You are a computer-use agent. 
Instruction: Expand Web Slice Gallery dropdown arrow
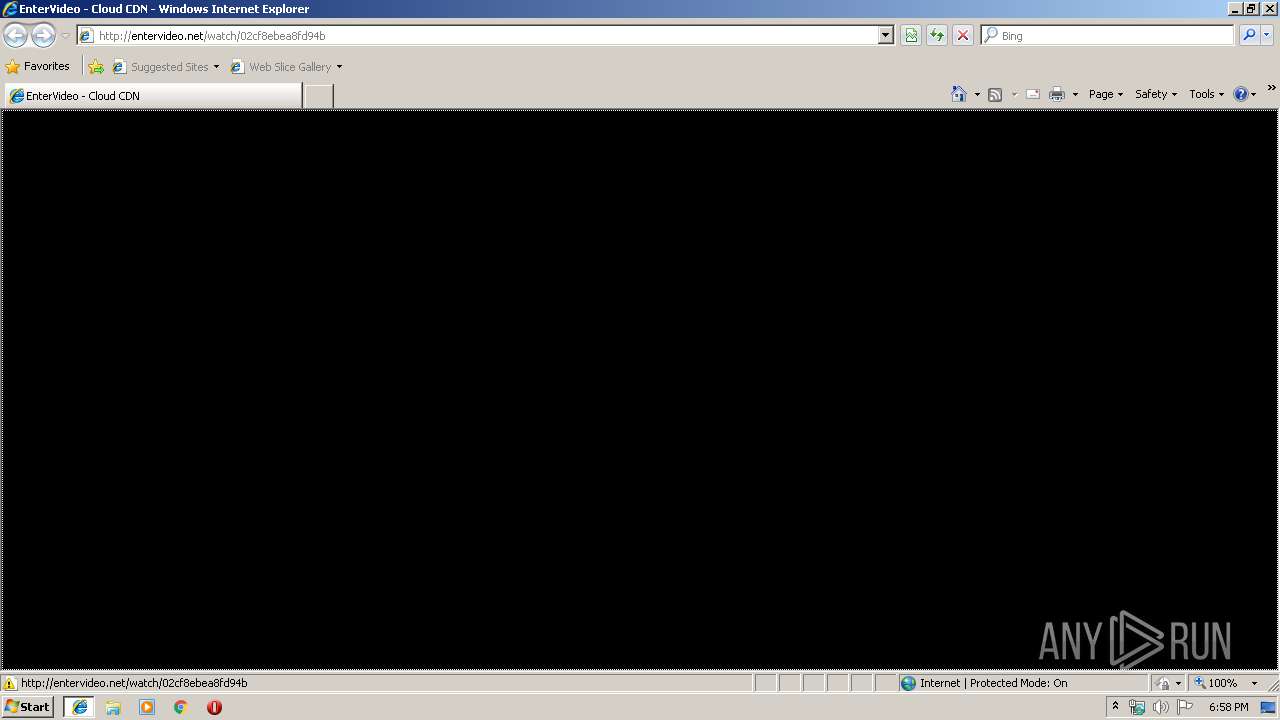(339, 67)
